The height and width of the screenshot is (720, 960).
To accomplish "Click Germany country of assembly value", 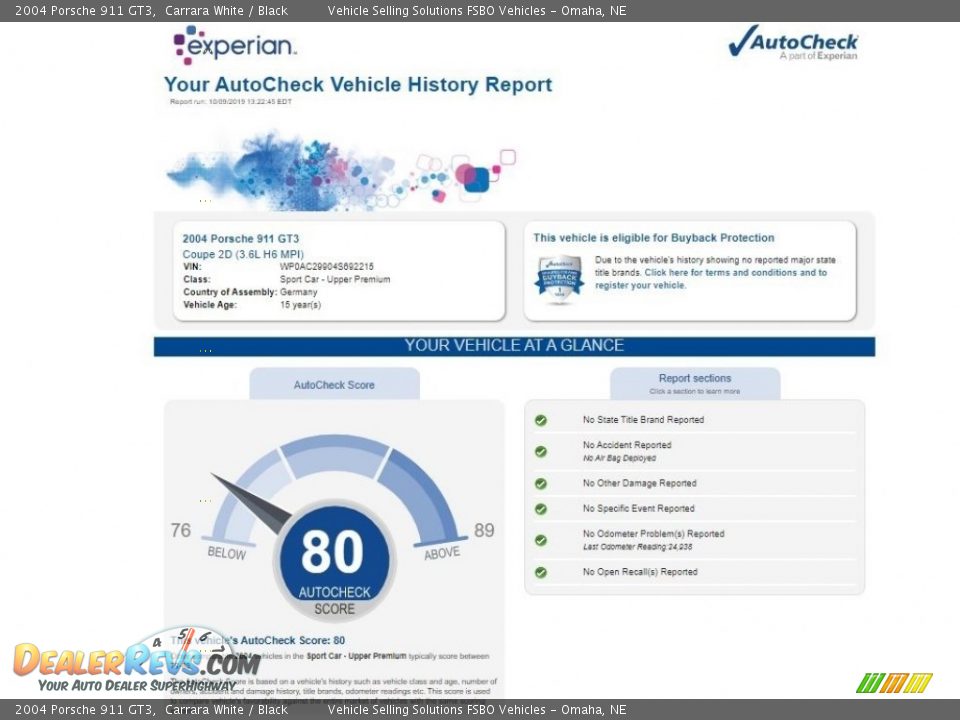I will pos(299,292).
